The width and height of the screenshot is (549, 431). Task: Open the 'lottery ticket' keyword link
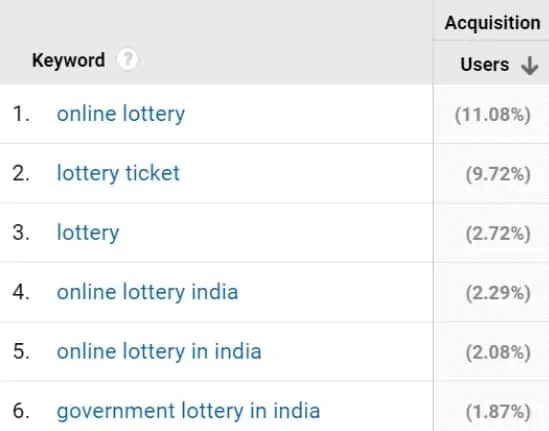click(118, 173)
